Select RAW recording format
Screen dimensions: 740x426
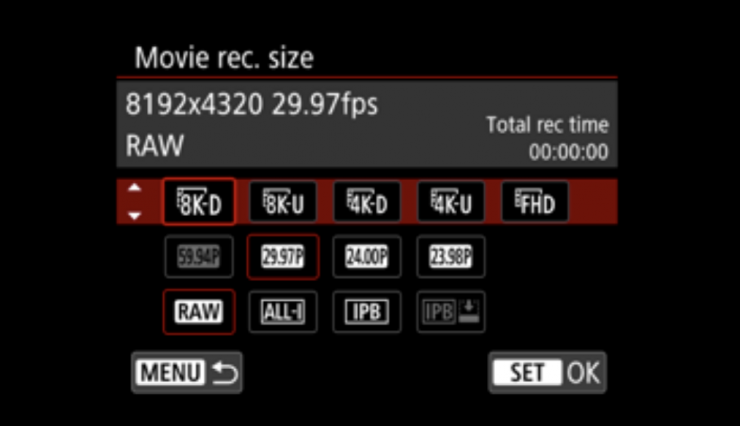coord(199,312)
